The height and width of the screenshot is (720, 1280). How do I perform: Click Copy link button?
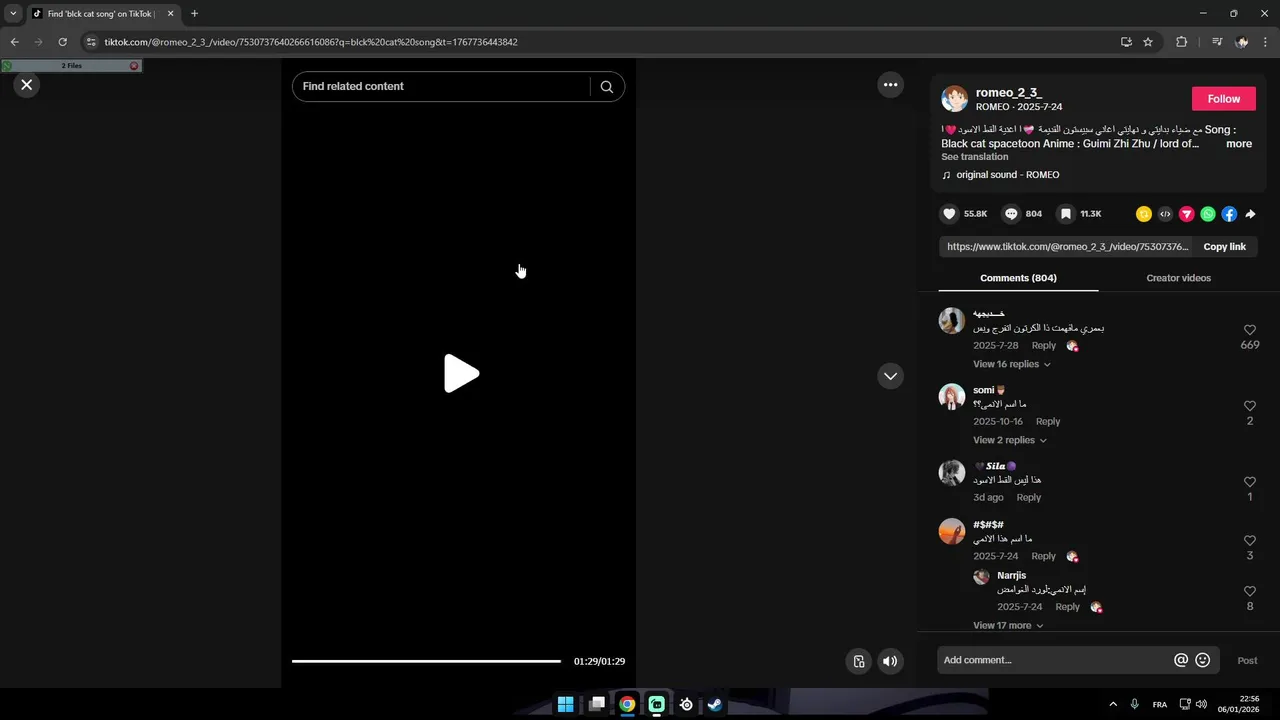tap(1224, 247)
